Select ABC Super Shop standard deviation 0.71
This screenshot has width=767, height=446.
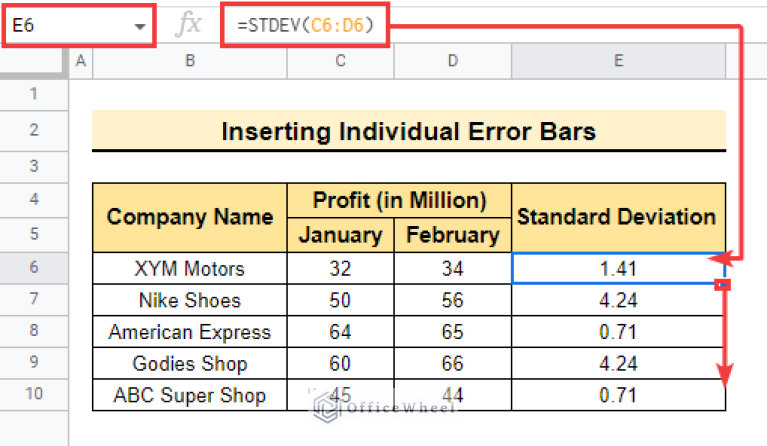618,395
